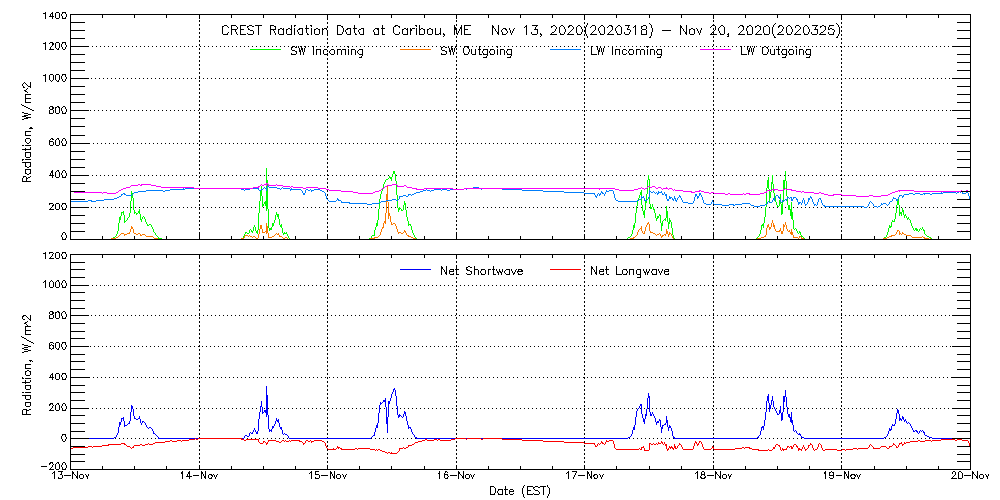Click the Net Shortwave legend label
1000x500 pixels.
click(483, 271)
